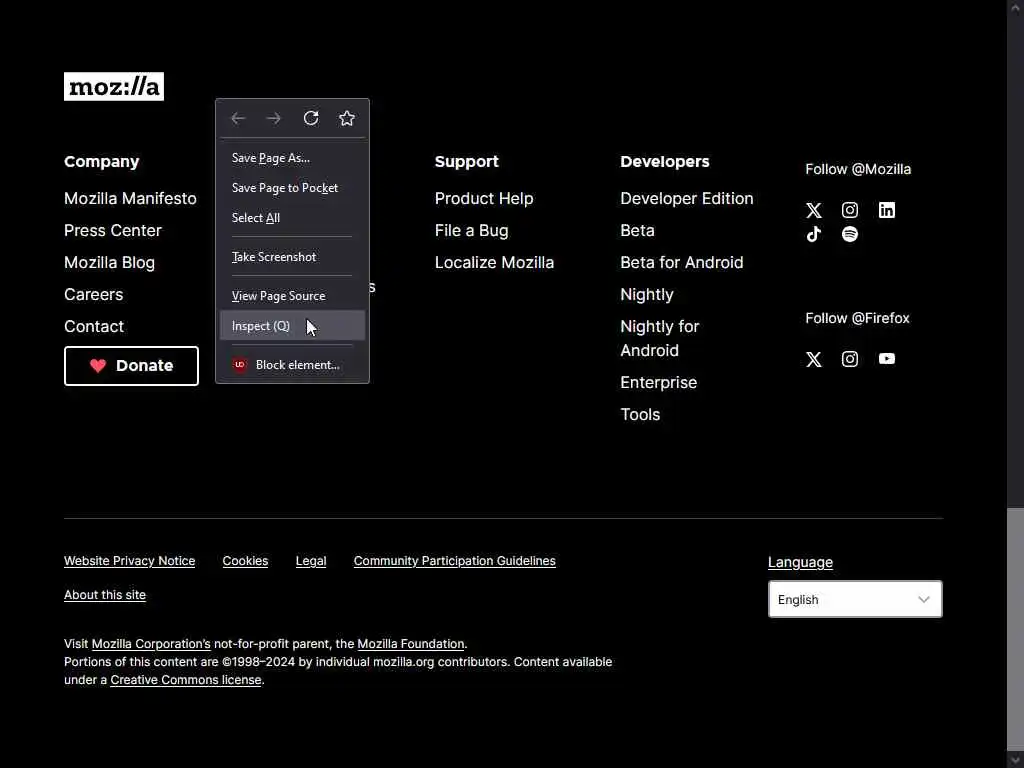This screenshot has width=1024, height=768.
Task: Open the English language dropdown
Action: (855, 599)
